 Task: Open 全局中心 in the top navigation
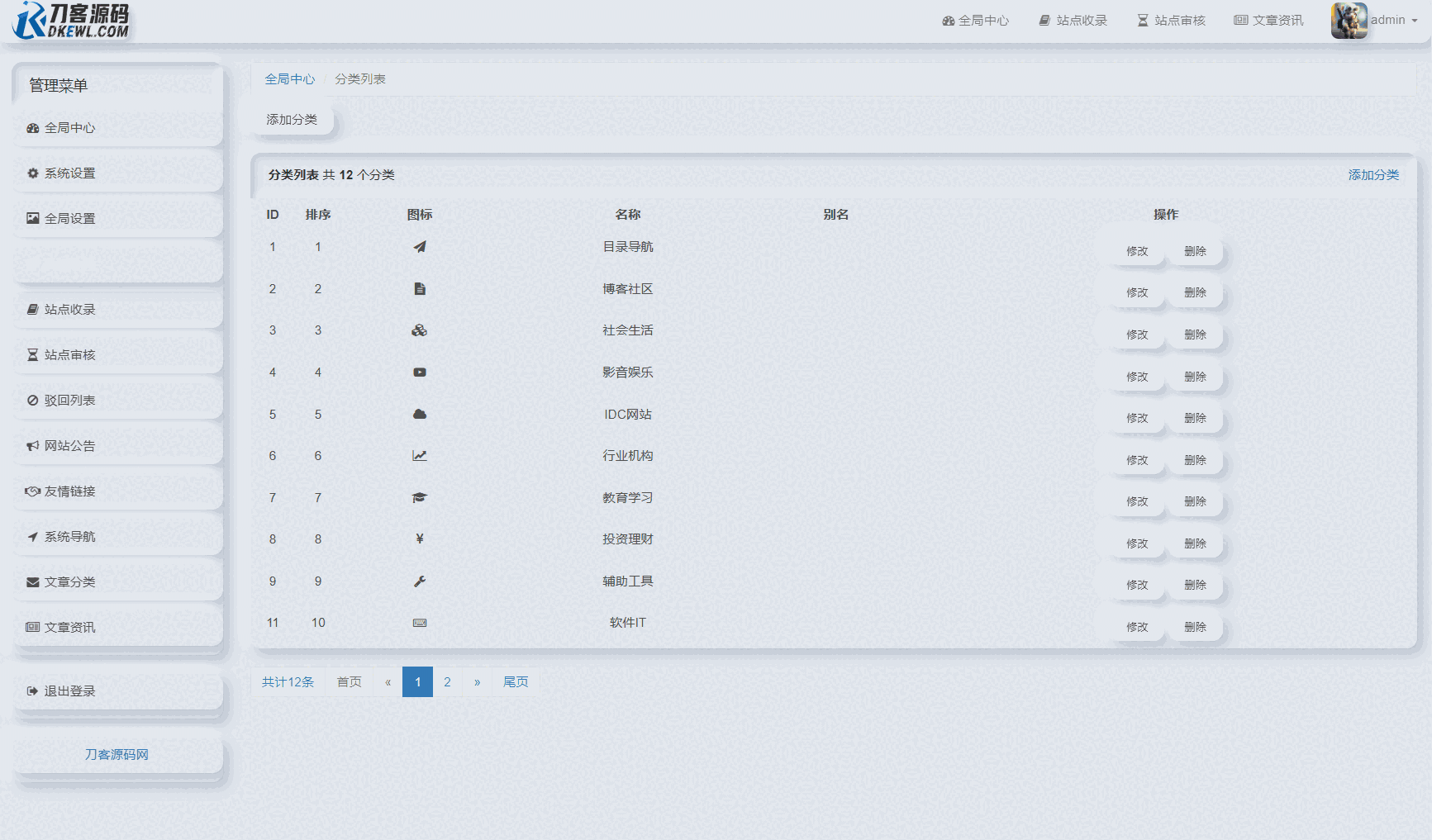976,21
